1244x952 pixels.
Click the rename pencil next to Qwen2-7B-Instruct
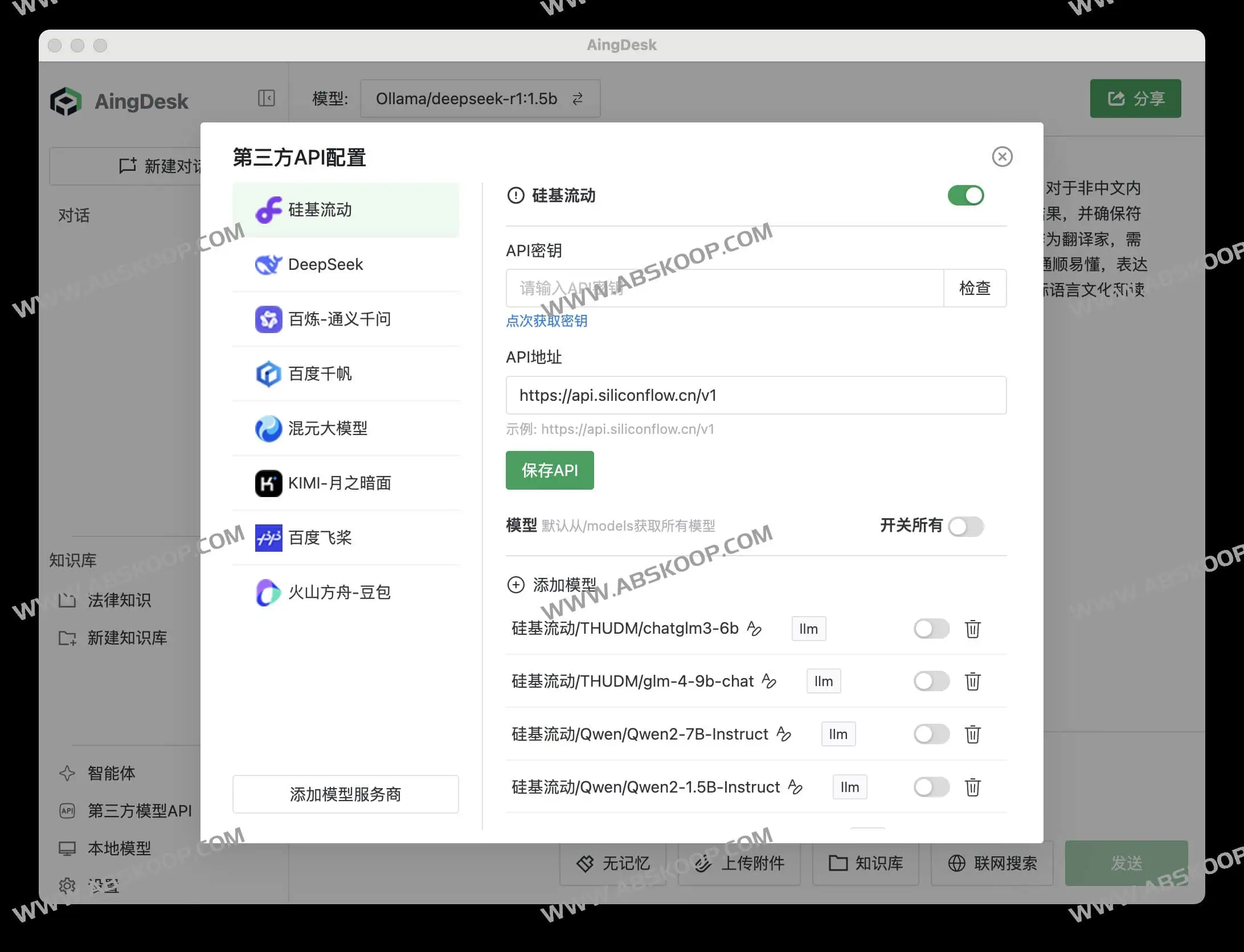click(x=784, y=734)
